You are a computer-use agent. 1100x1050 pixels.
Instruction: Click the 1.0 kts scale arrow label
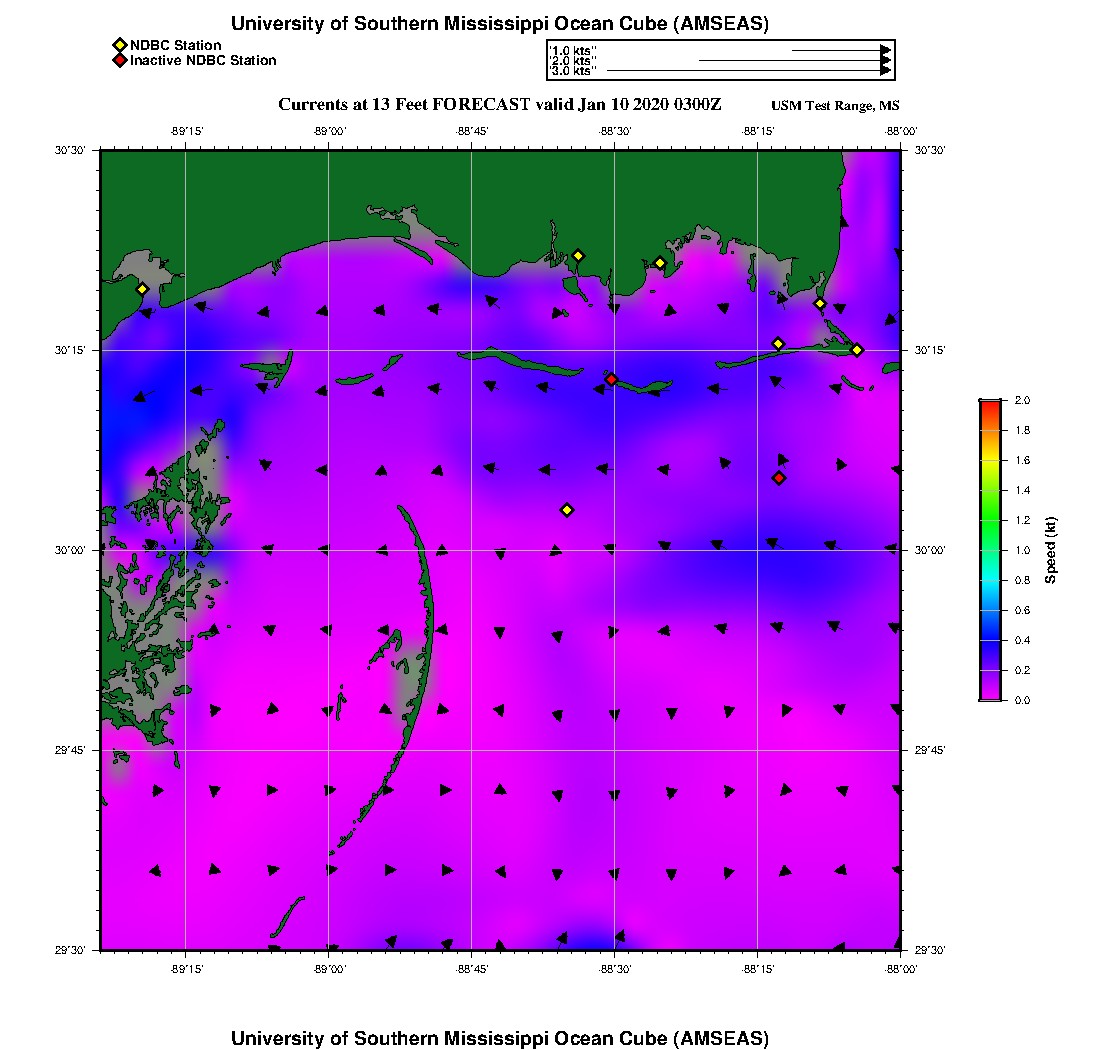pyautogui.click(x=574, y=50)
